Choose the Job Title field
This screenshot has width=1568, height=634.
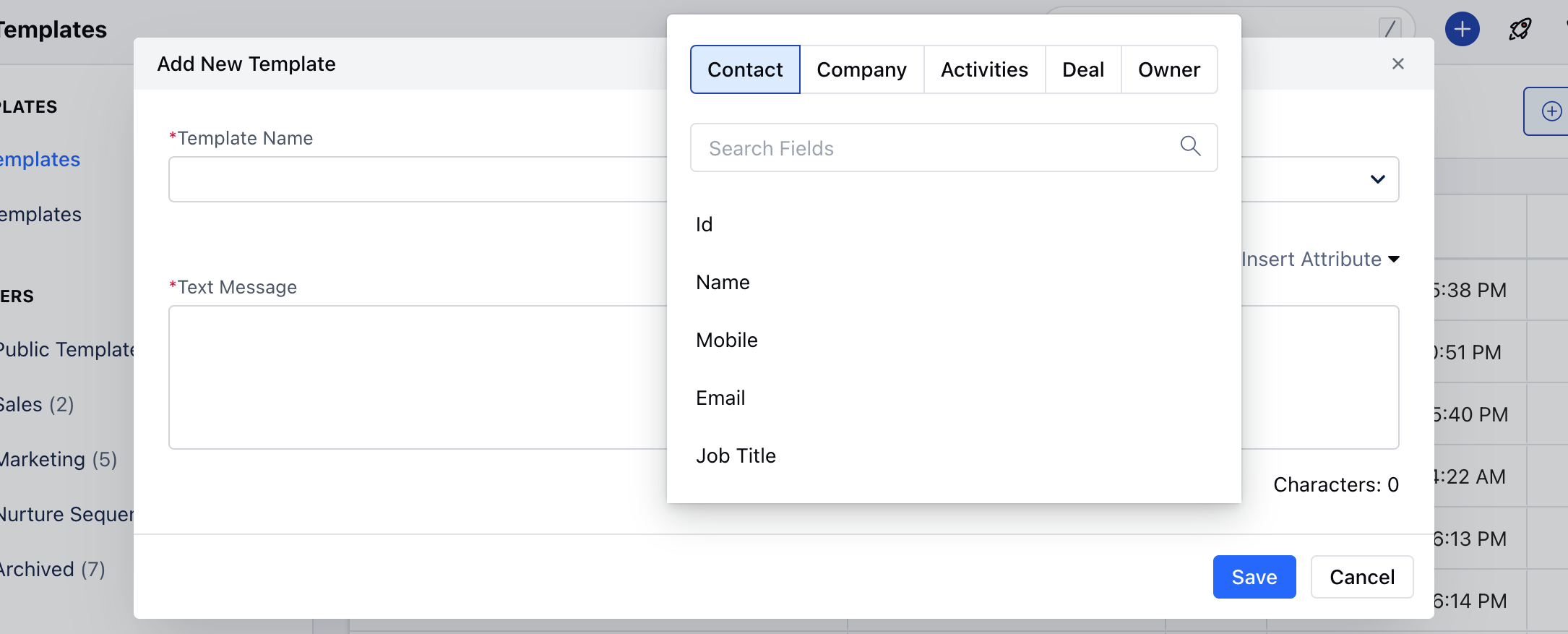736,455
